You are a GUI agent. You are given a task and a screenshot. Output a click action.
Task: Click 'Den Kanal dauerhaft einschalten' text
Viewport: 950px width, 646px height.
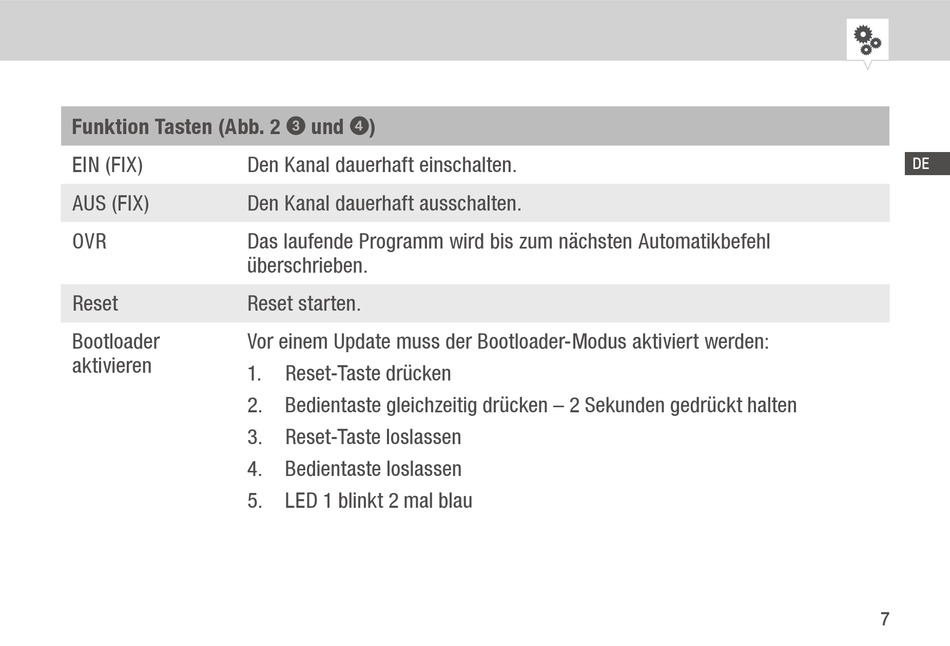(x=382, y=165)
